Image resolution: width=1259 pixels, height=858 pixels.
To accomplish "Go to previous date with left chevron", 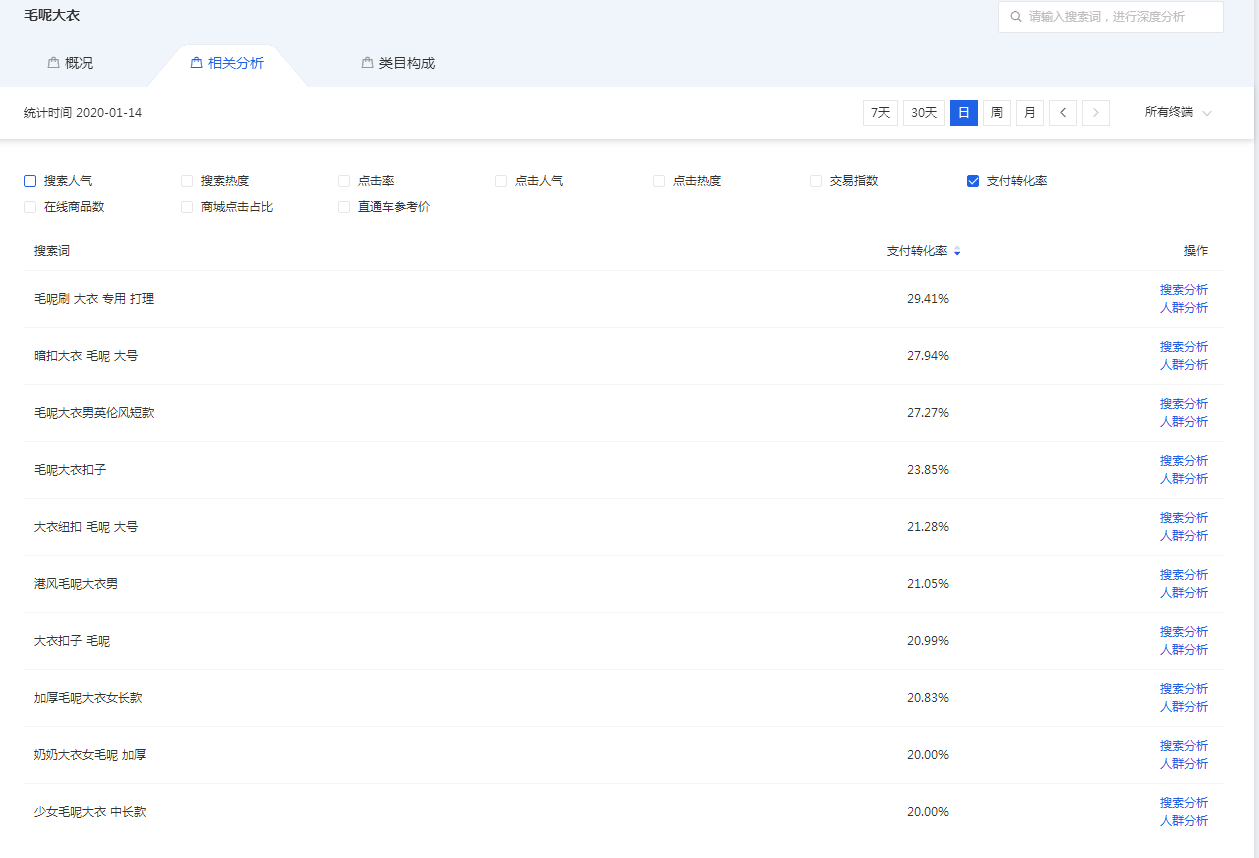I will point(1063,113).
